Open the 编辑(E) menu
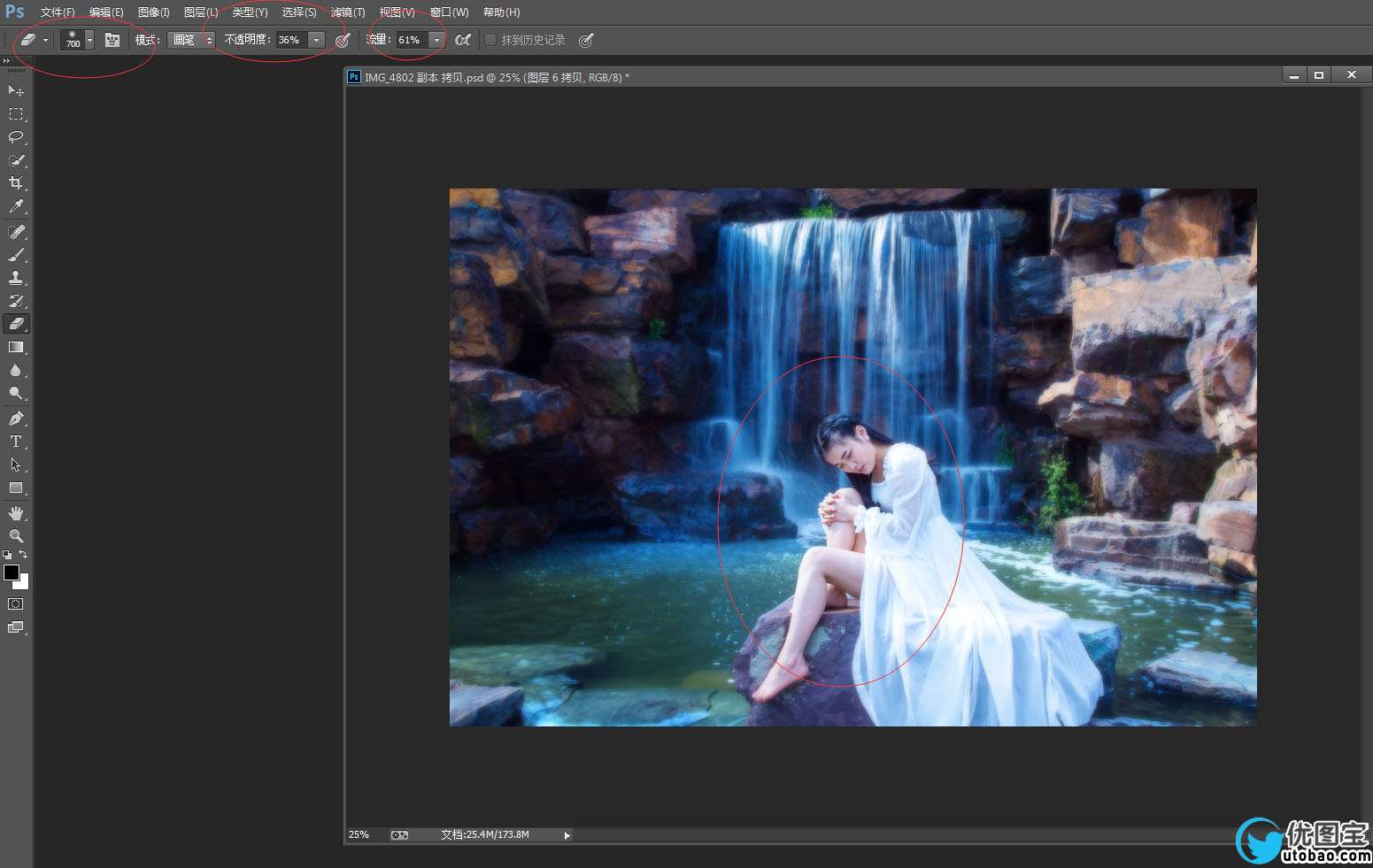Screen dimensions: 1373x868 (x=106, y=12)
